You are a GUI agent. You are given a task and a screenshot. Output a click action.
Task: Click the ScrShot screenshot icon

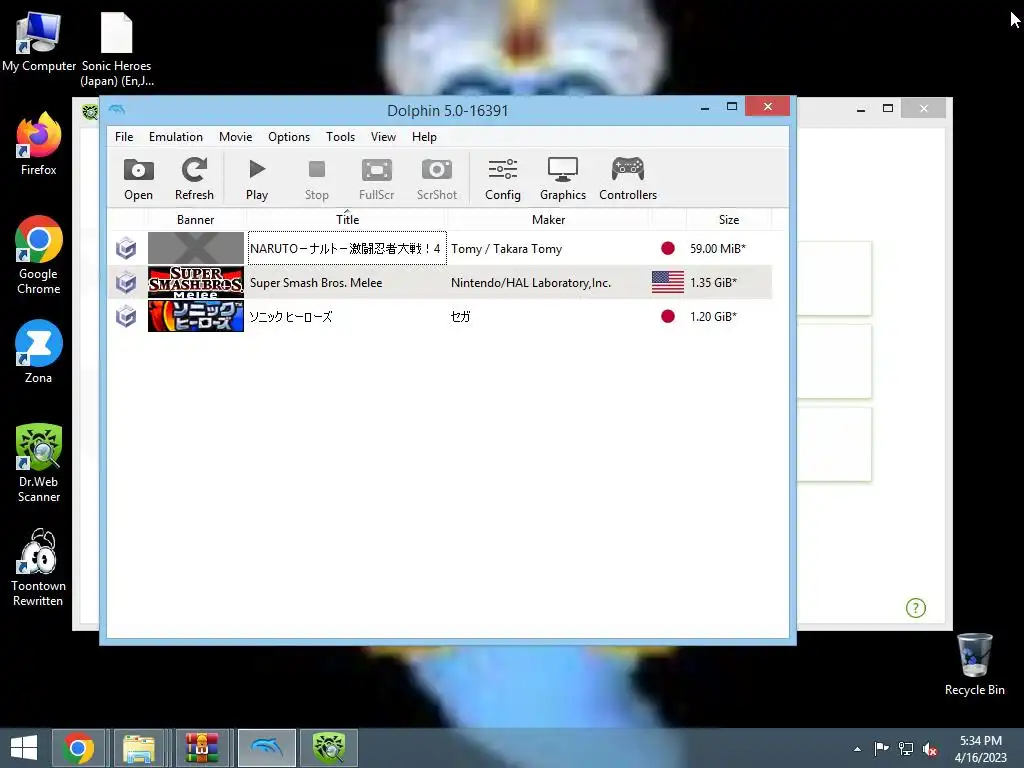point(437,179)
